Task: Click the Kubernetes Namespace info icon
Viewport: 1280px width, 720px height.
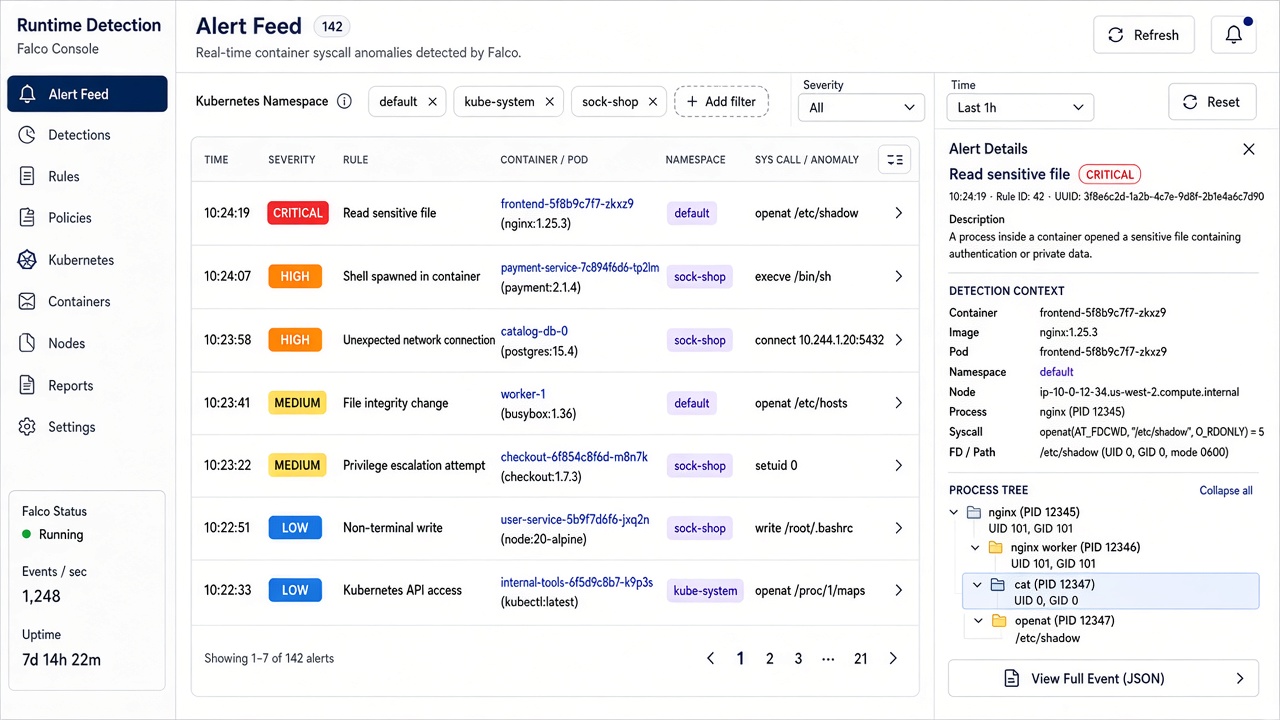Action: click(345, 101)
